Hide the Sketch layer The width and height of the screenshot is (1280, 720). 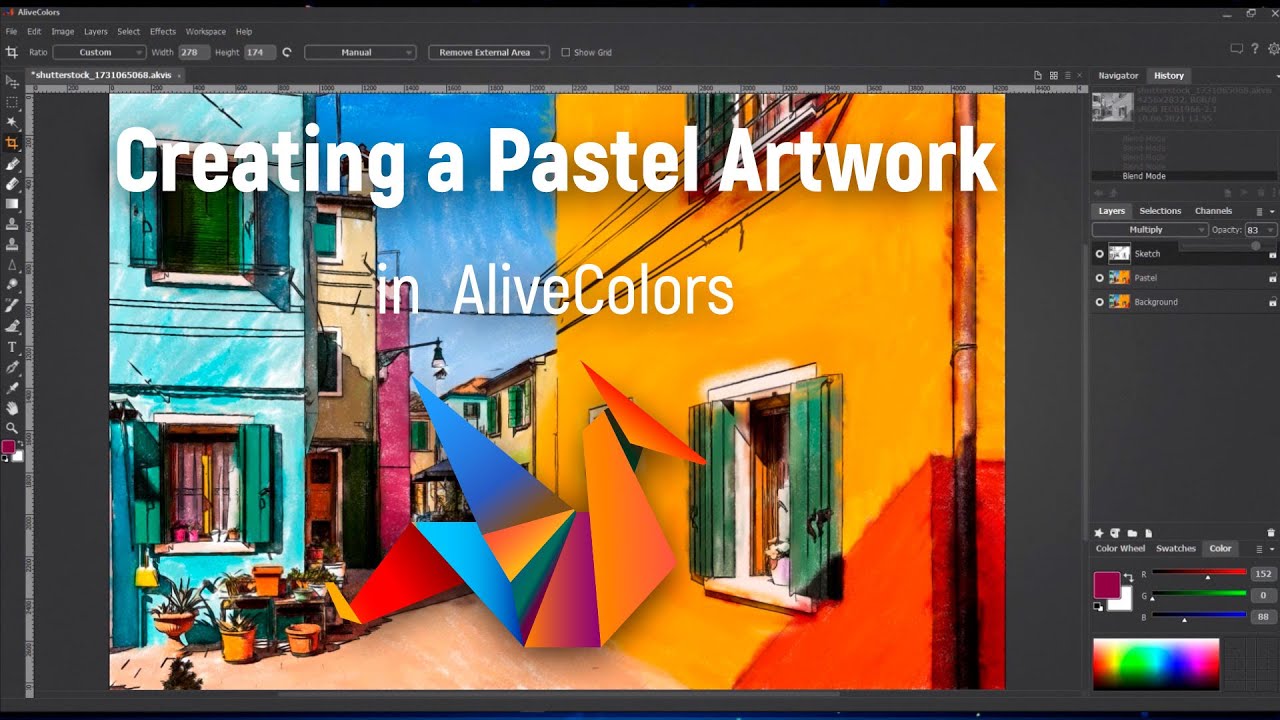[x=1100, y=254]
